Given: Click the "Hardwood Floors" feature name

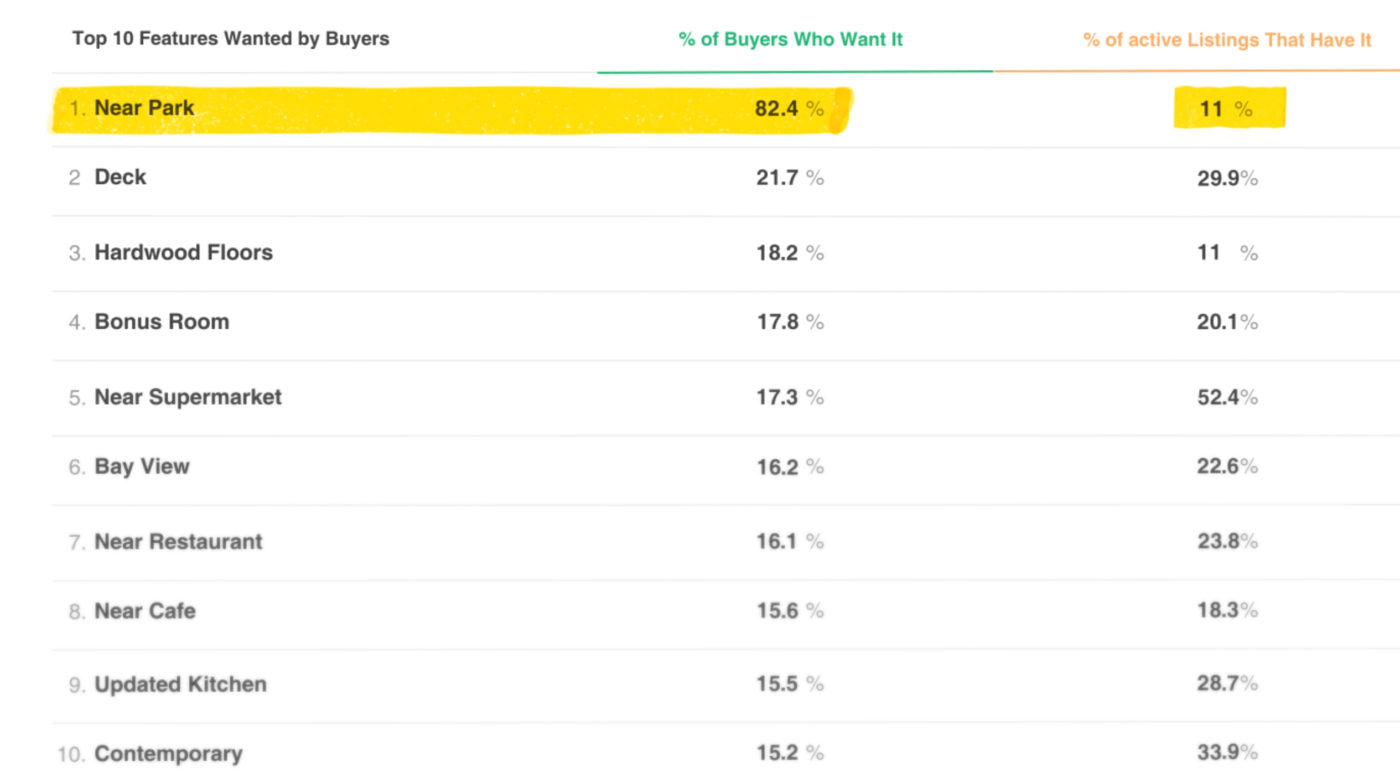Looking at the screenshot, I should point(183,253).
